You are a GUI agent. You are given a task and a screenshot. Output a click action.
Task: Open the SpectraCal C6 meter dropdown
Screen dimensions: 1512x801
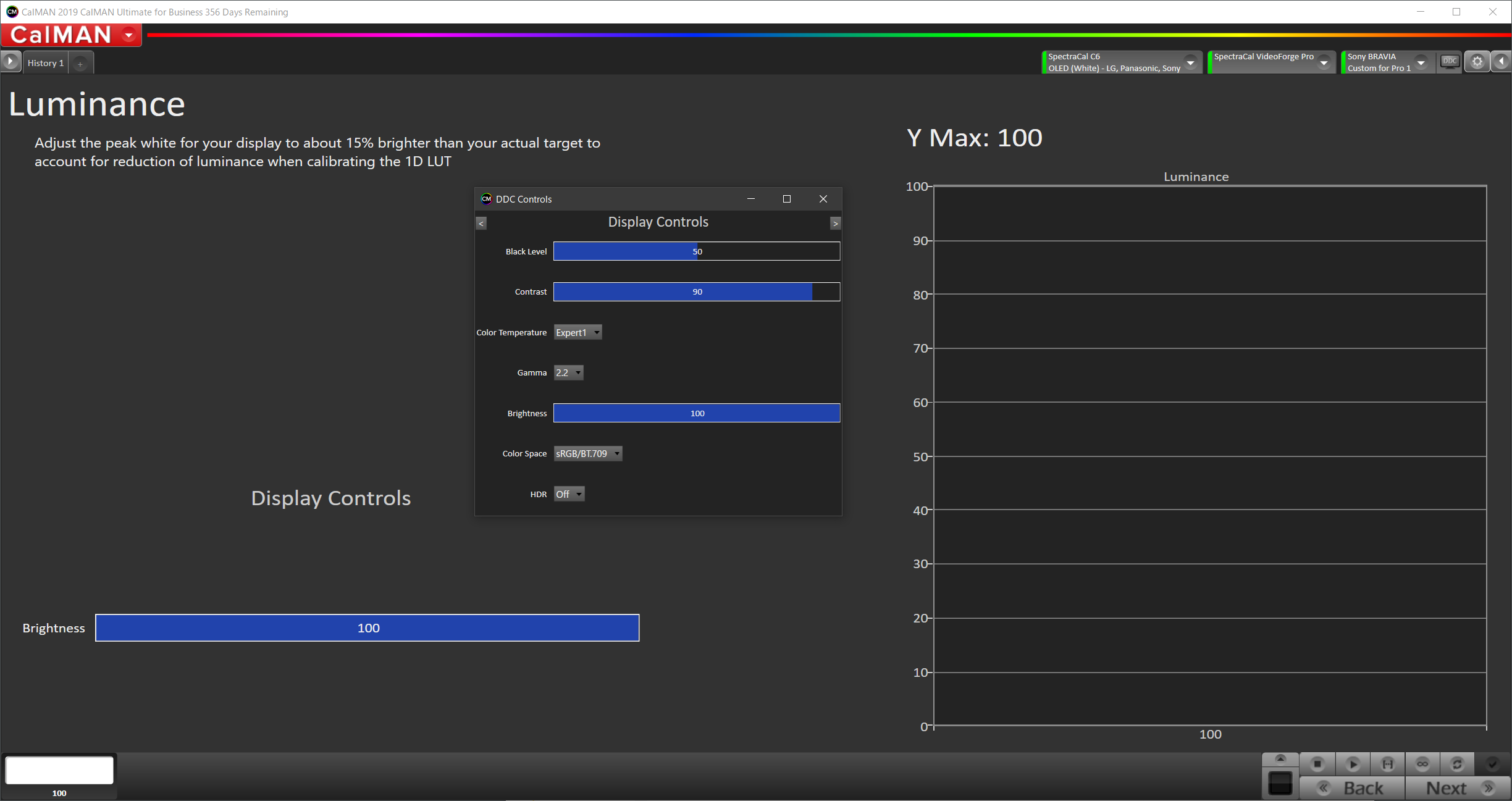tap(1190, 62)
